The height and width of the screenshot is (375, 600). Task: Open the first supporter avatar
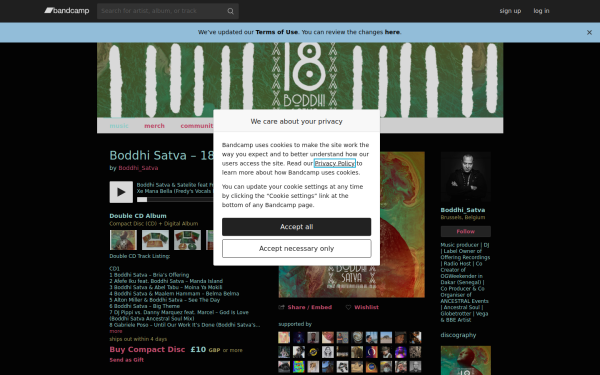[284, 338]
